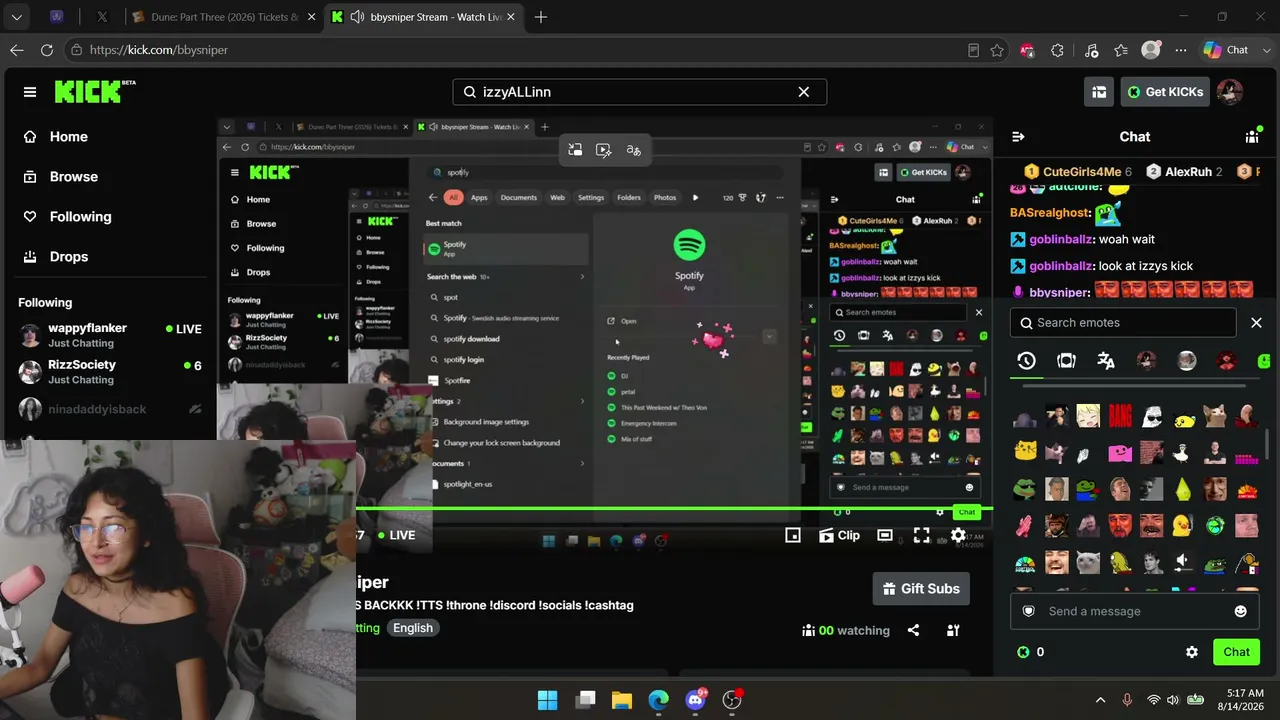This screenshot has width=1280, height=720.
Task: Click the English language tag
Action: 413,628
